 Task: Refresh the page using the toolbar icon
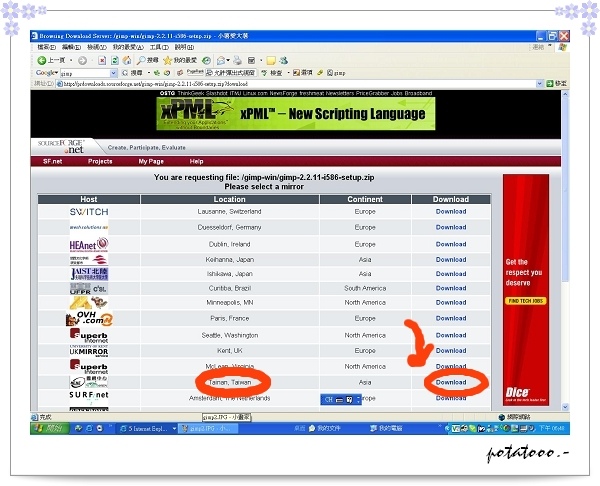point(114,60)
